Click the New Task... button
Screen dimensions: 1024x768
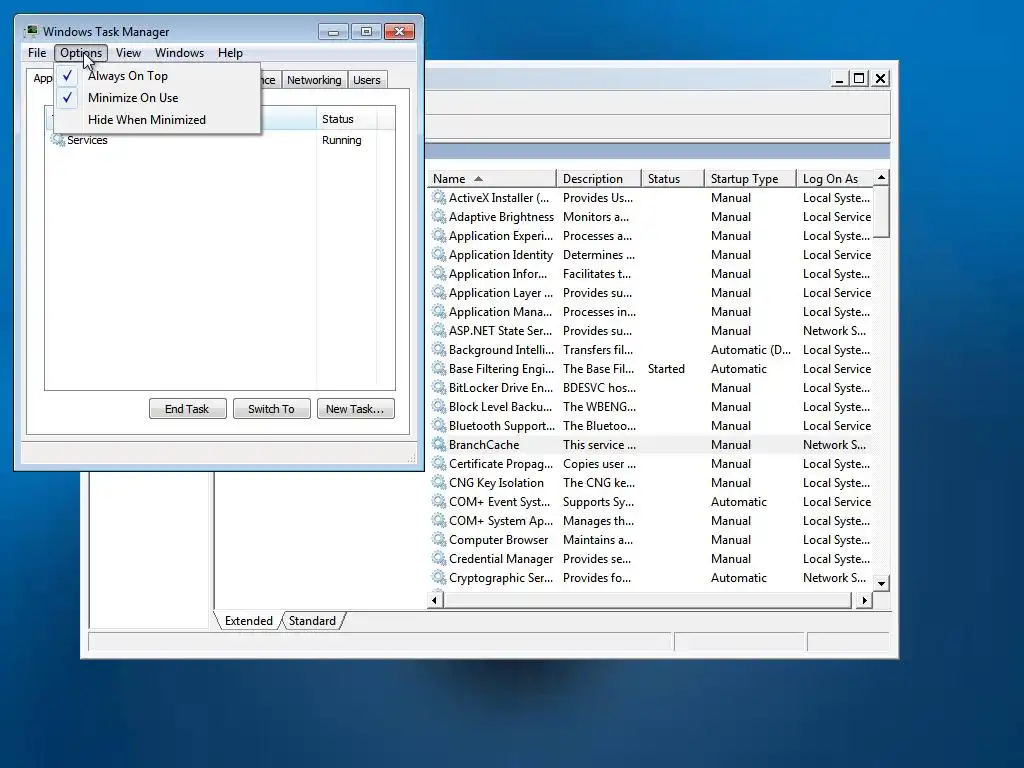[355, 409]
